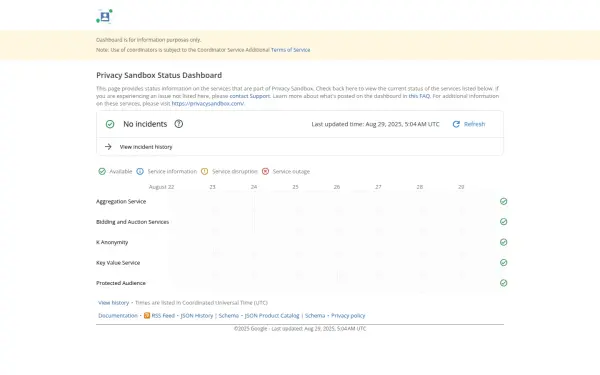
Task: Click the Protected Audience status checkmark icon
Action: [504, 283]
